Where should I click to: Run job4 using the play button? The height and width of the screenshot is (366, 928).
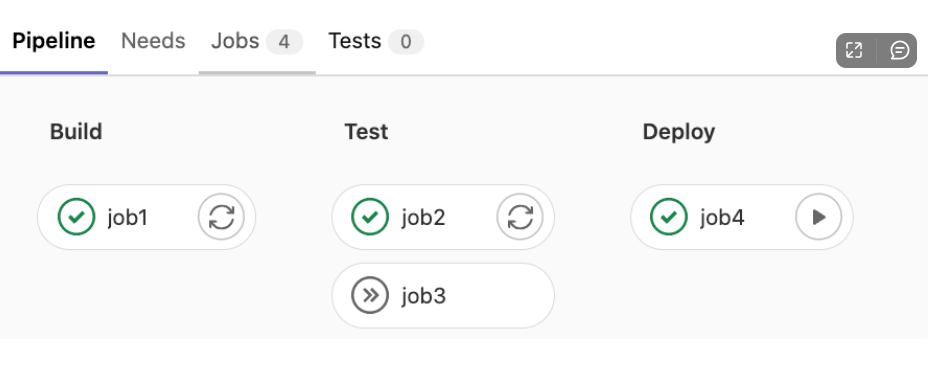click(819, 217)
